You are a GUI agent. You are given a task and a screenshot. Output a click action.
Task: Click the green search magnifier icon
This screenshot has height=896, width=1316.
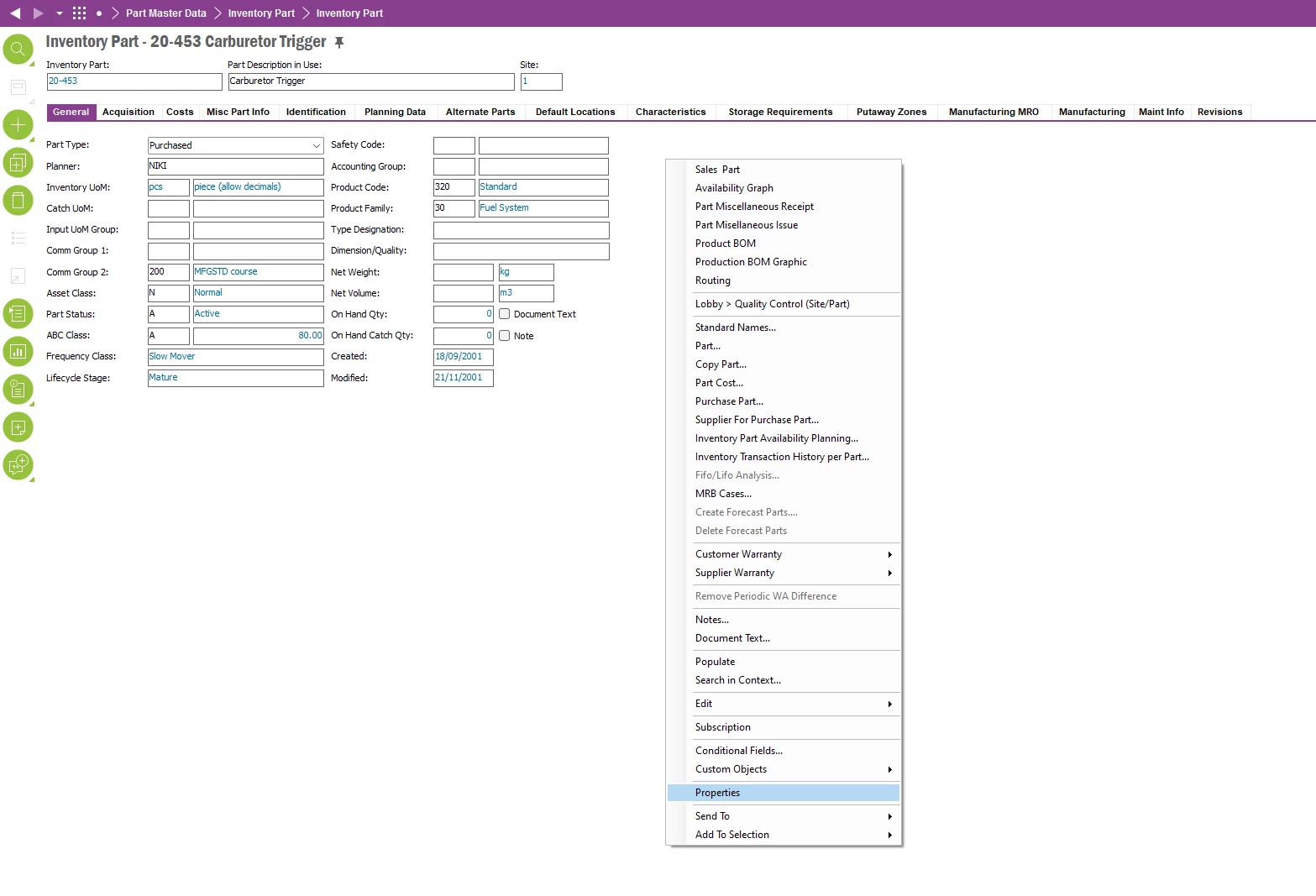[18, 50]
